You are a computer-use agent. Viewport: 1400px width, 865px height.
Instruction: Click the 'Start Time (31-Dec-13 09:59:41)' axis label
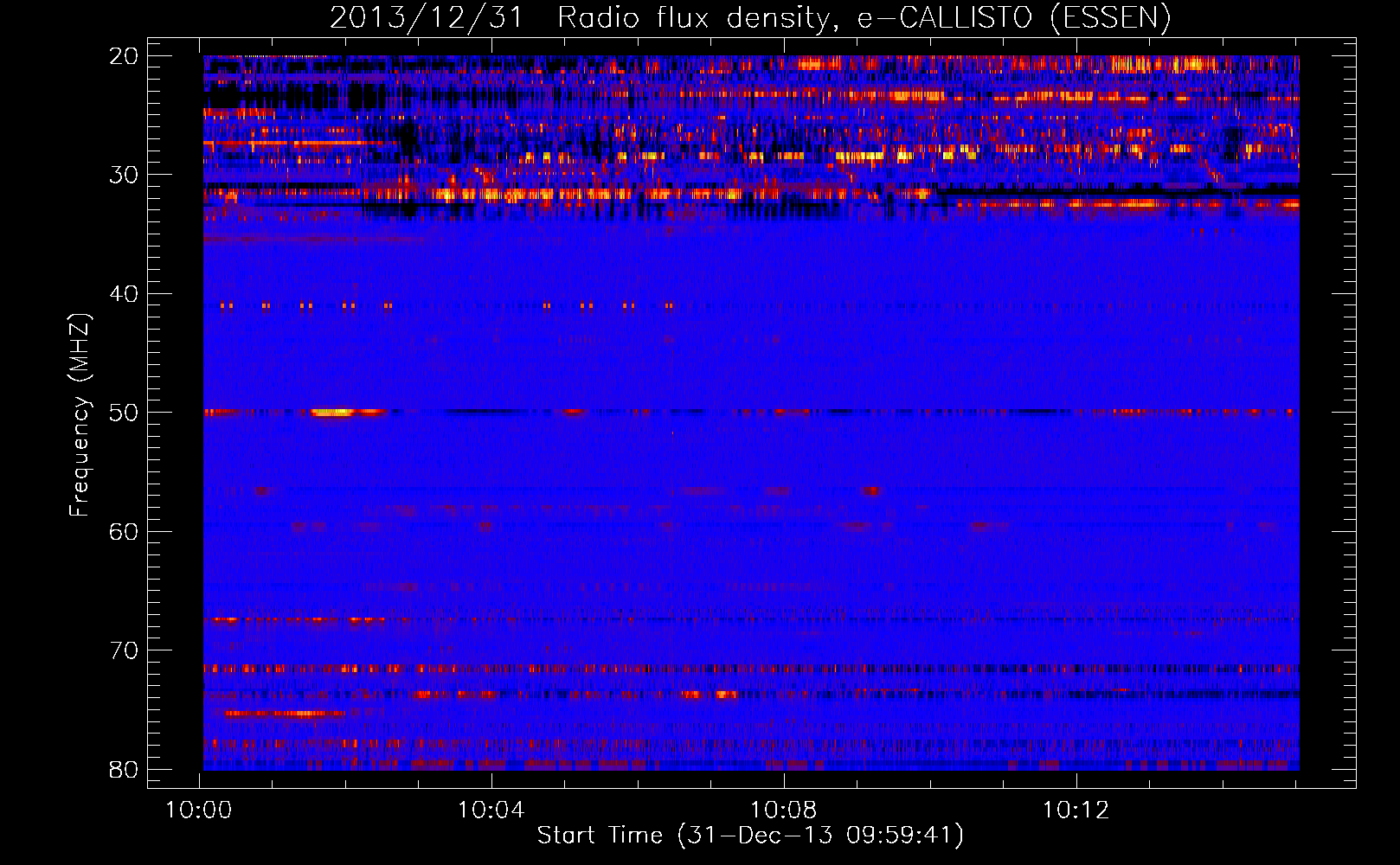750,836
